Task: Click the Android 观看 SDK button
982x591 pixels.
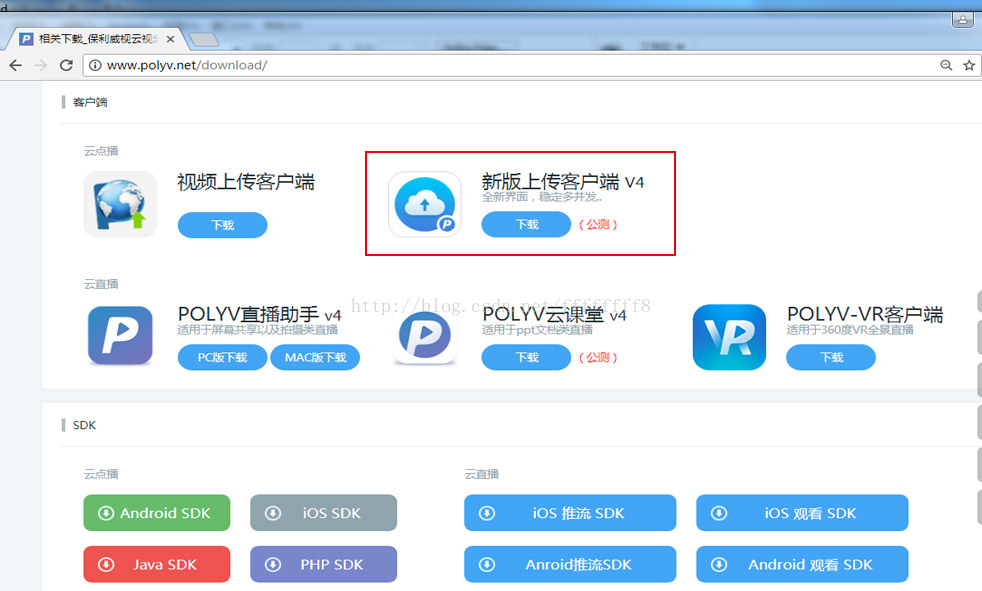Action: [x=802, y=564]
